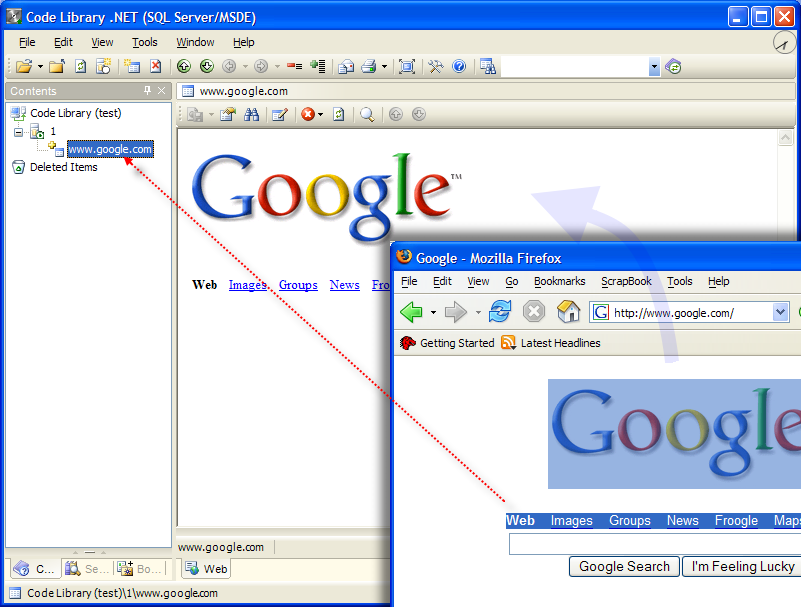Viewport: 801px width, 607px height.
Task: Click the red stop X icon in note toolbar
Action: [308, 114]
